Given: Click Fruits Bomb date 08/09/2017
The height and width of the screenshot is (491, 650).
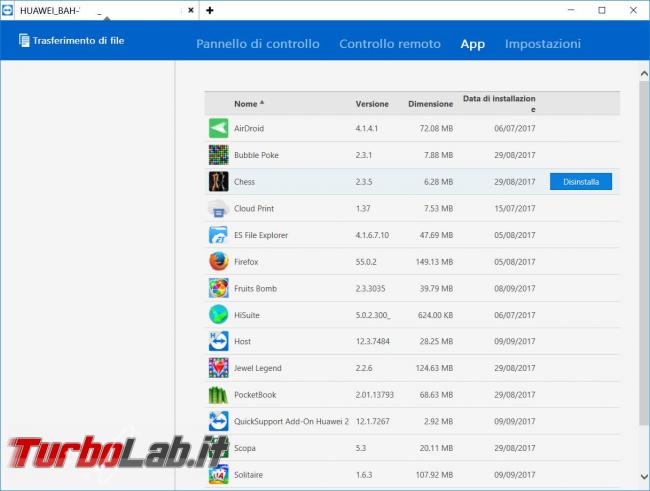Looking at the screenshot, I should pyautogui.click(x=514, y=289).
